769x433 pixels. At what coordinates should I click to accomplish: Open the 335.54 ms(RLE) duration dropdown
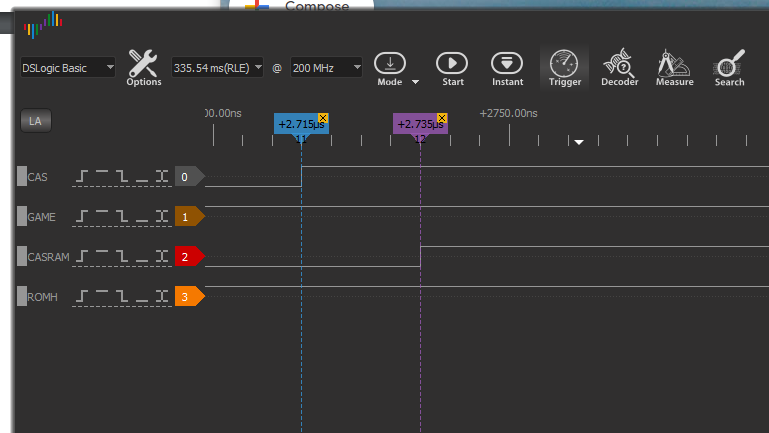tap(217, 68)
